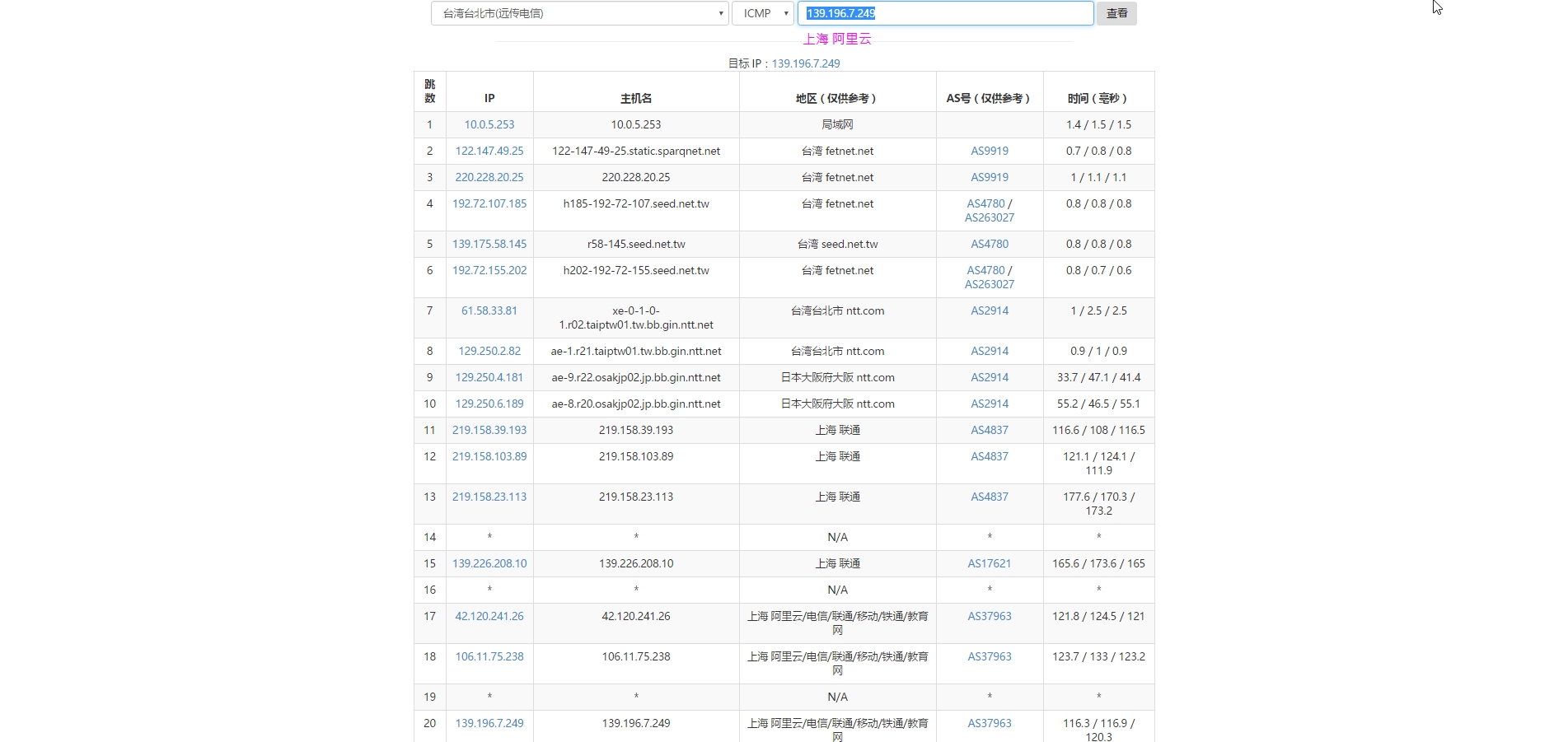Image resolution: width=1568 pixels, height=742 pixels.
Task: Open IP link 192.72.107.185
Action: 489,203
